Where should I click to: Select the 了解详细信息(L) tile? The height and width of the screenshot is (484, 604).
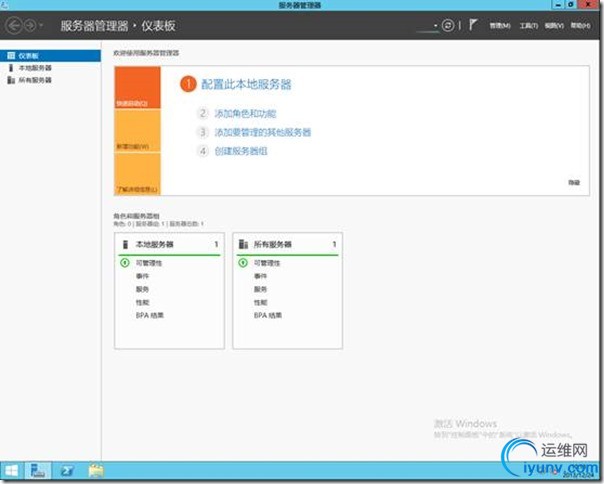(138, 174)
